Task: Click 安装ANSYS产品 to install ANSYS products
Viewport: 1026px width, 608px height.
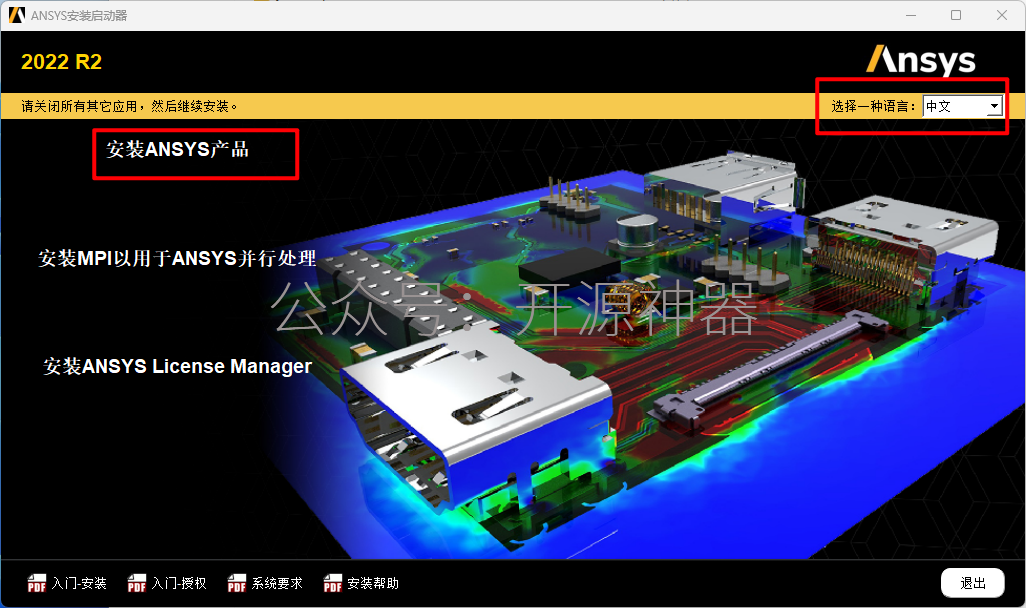Action: 177,149
